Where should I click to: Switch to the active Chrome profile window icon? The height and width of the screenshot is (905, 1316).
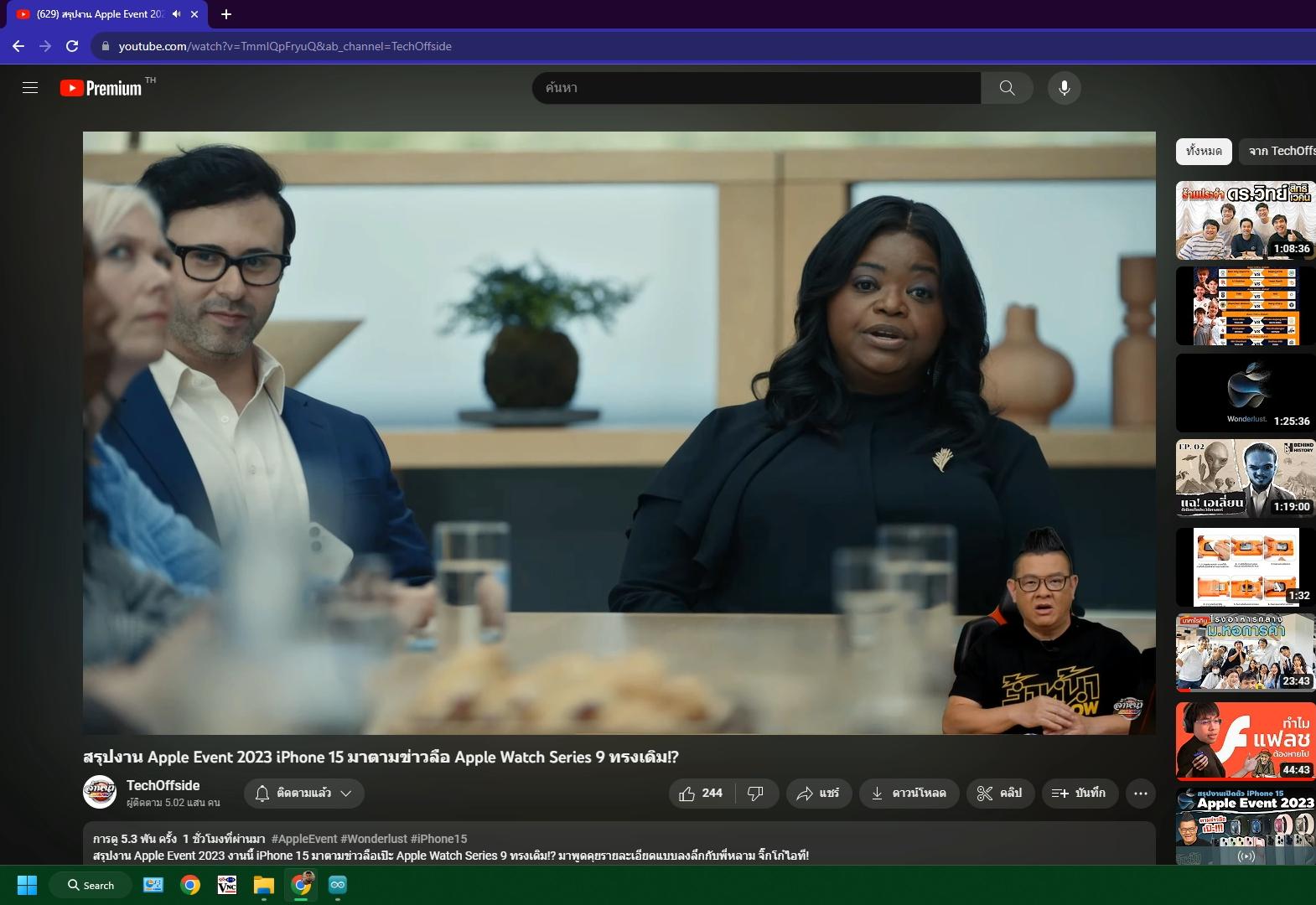tap(301, 884)
